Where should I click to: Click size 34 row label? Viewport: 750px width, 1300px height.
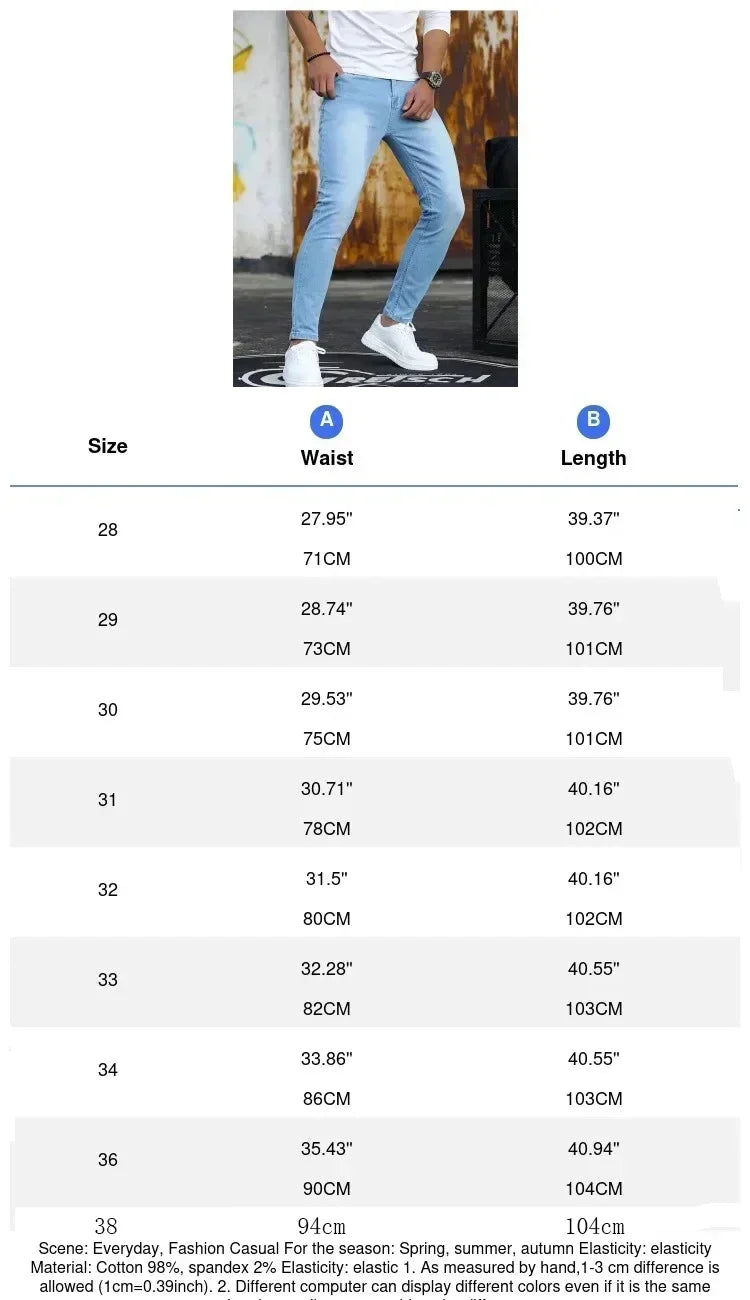pyautogui.click(x=108, y=1070)
